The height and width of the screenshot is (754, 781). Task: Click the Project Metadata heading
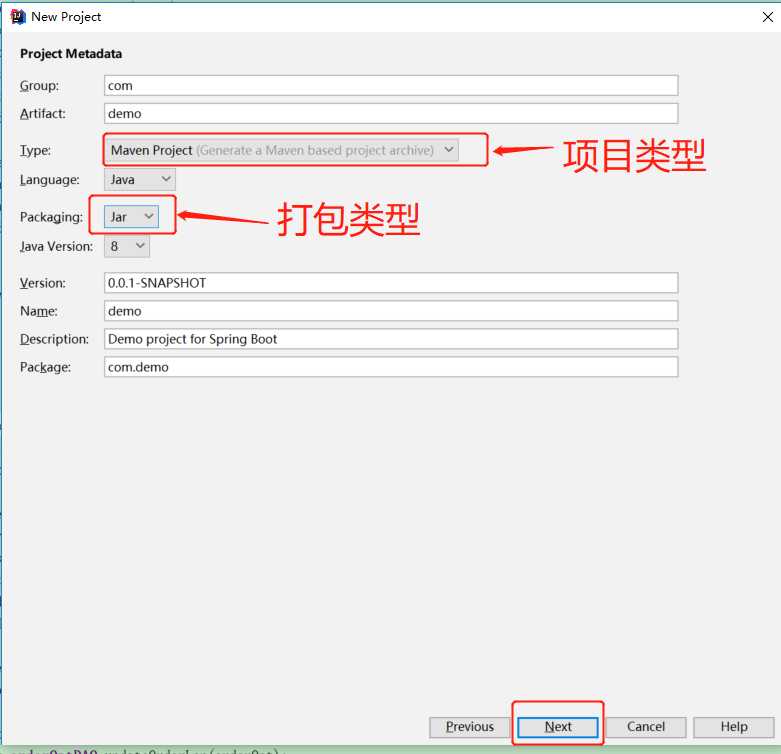point(71,54)
